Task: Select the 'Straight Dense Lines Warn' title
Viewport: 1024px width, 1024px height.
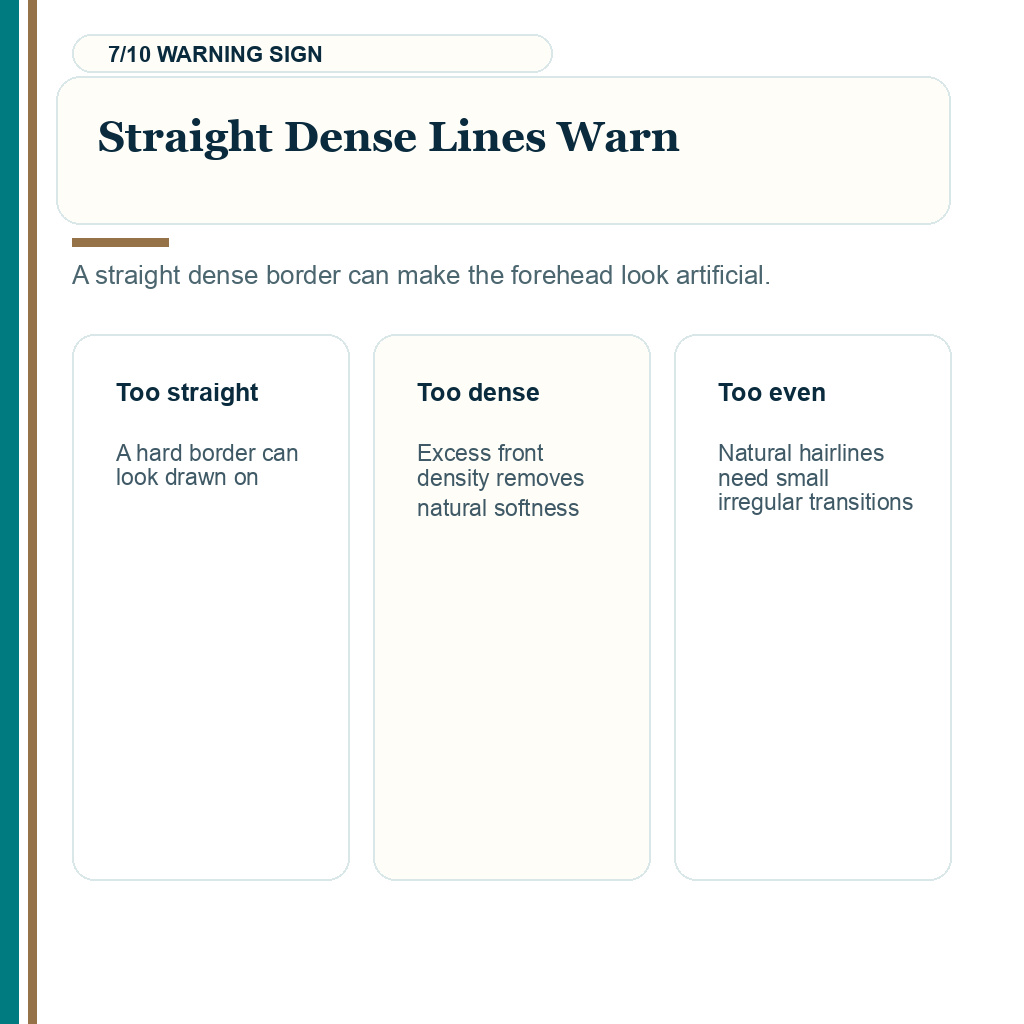Action: point(388,137)
